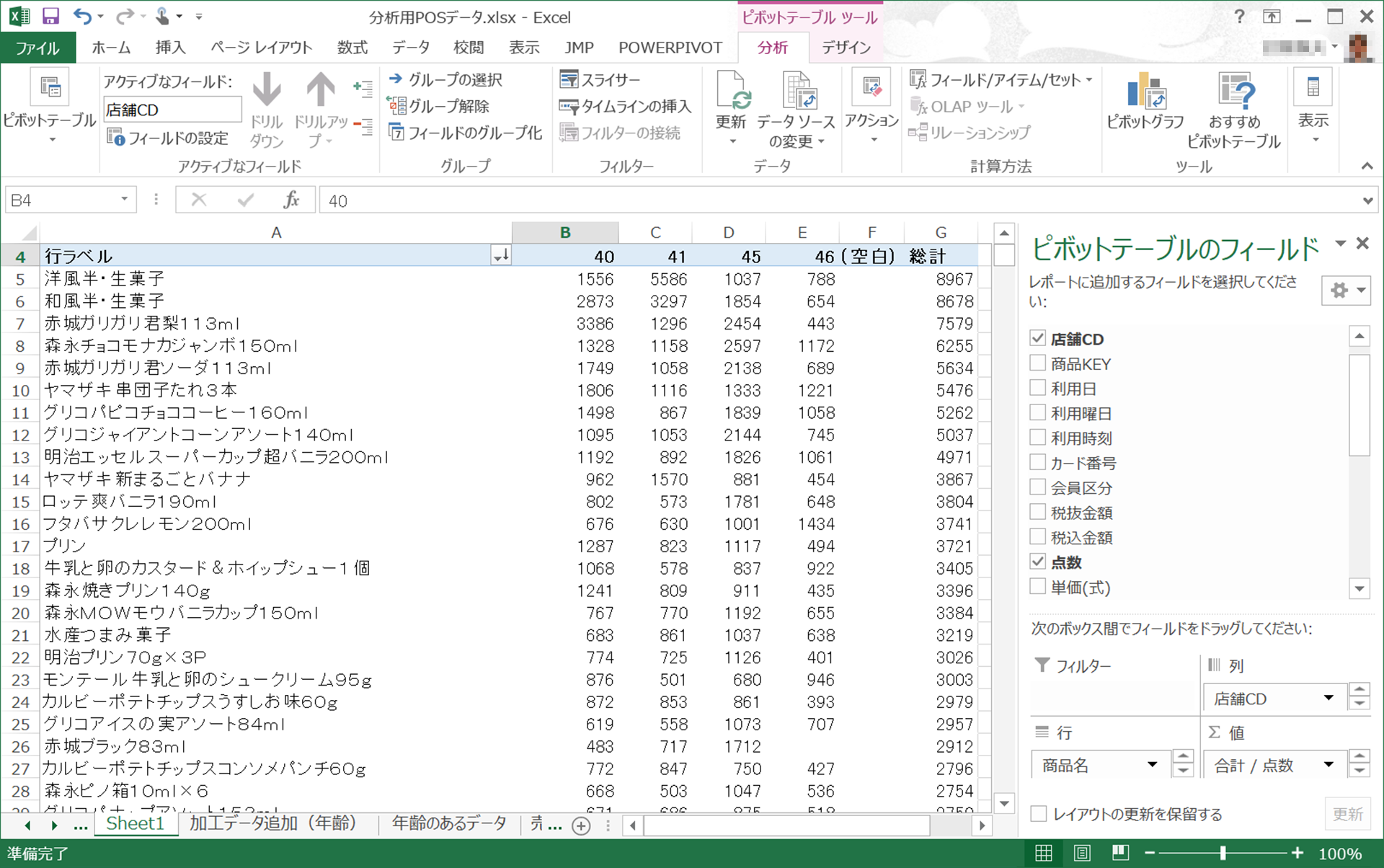Image resolution: width=1384 pixels, height=868 pixels.
Task: Switch to Page Layout view icon
Action: tap(1082, 854)
